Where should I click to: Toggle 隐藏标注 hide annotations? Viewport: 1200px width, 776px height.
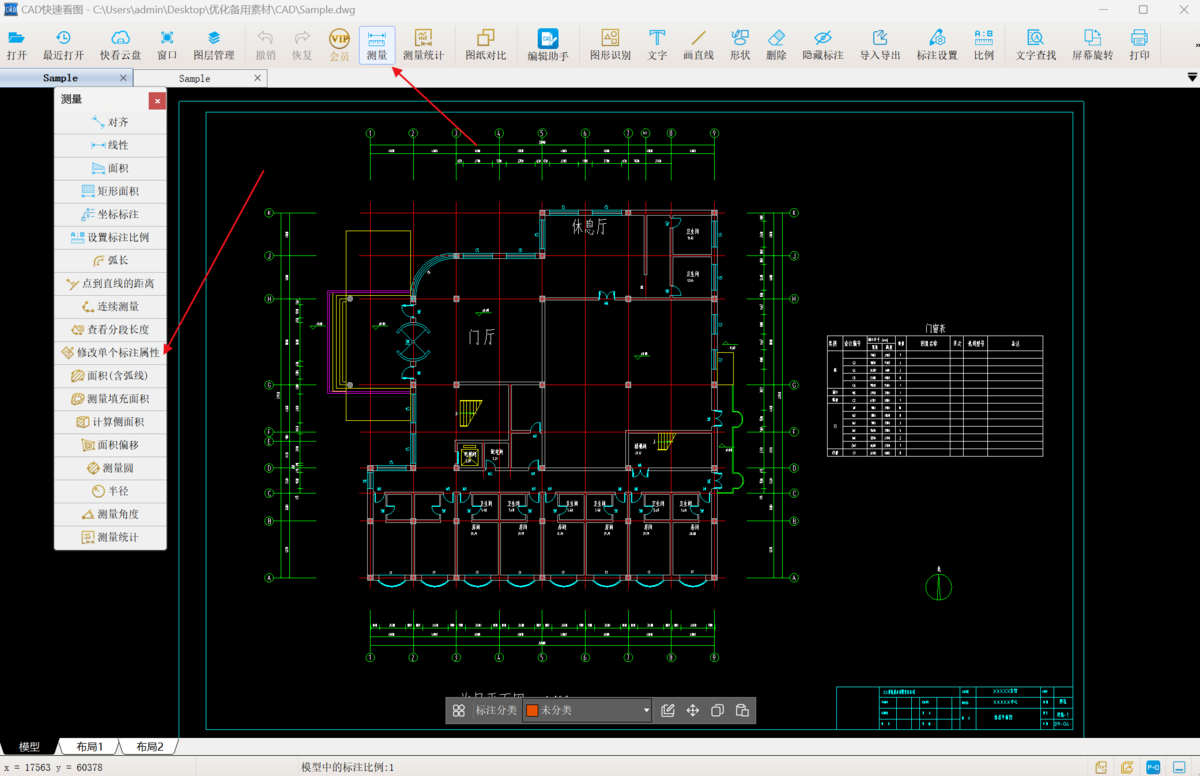click(x=823, y=45)
